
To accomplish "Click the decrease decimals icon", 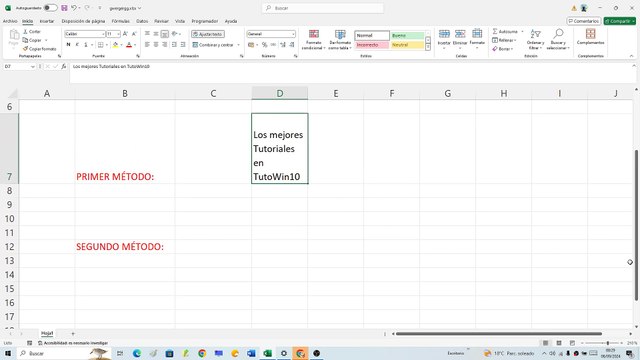I will tap(291, 44).
